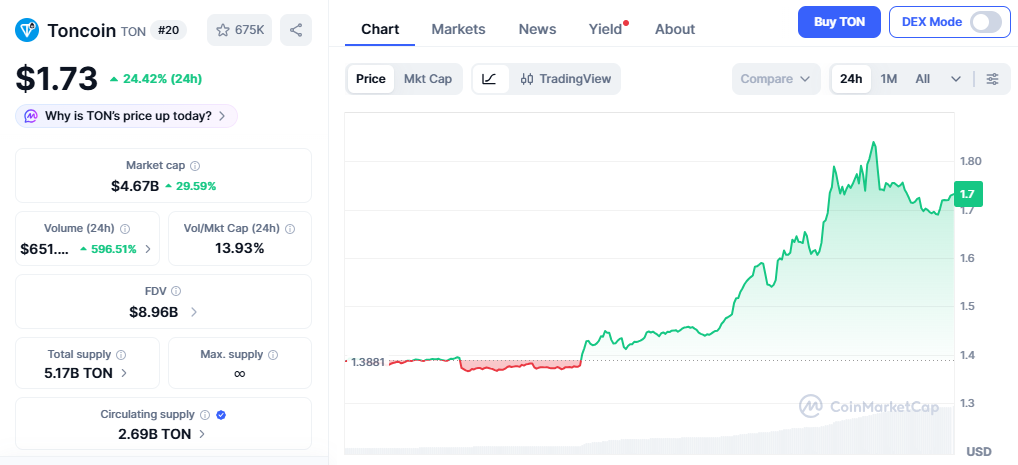This screenshot has width=1018, height=465.
Task: Toggle DEX Mode switch
Action: pyautogui.click(x=986, y=22)
